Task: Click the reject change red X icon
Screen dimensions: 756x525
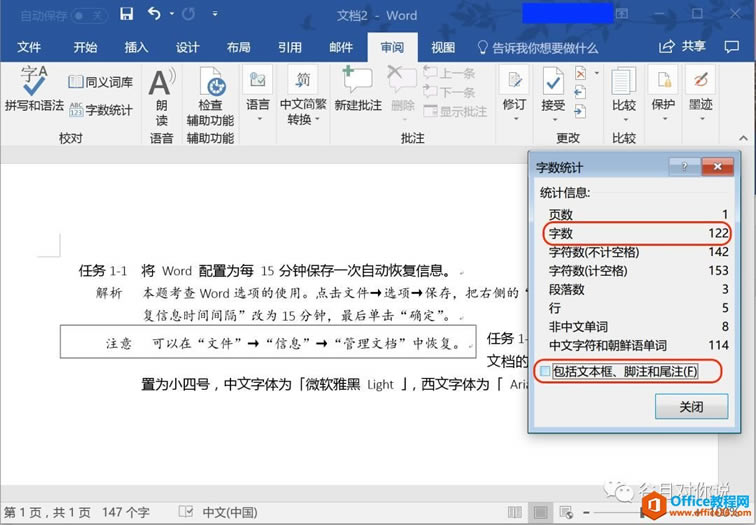Action: [x=580, y=73]
